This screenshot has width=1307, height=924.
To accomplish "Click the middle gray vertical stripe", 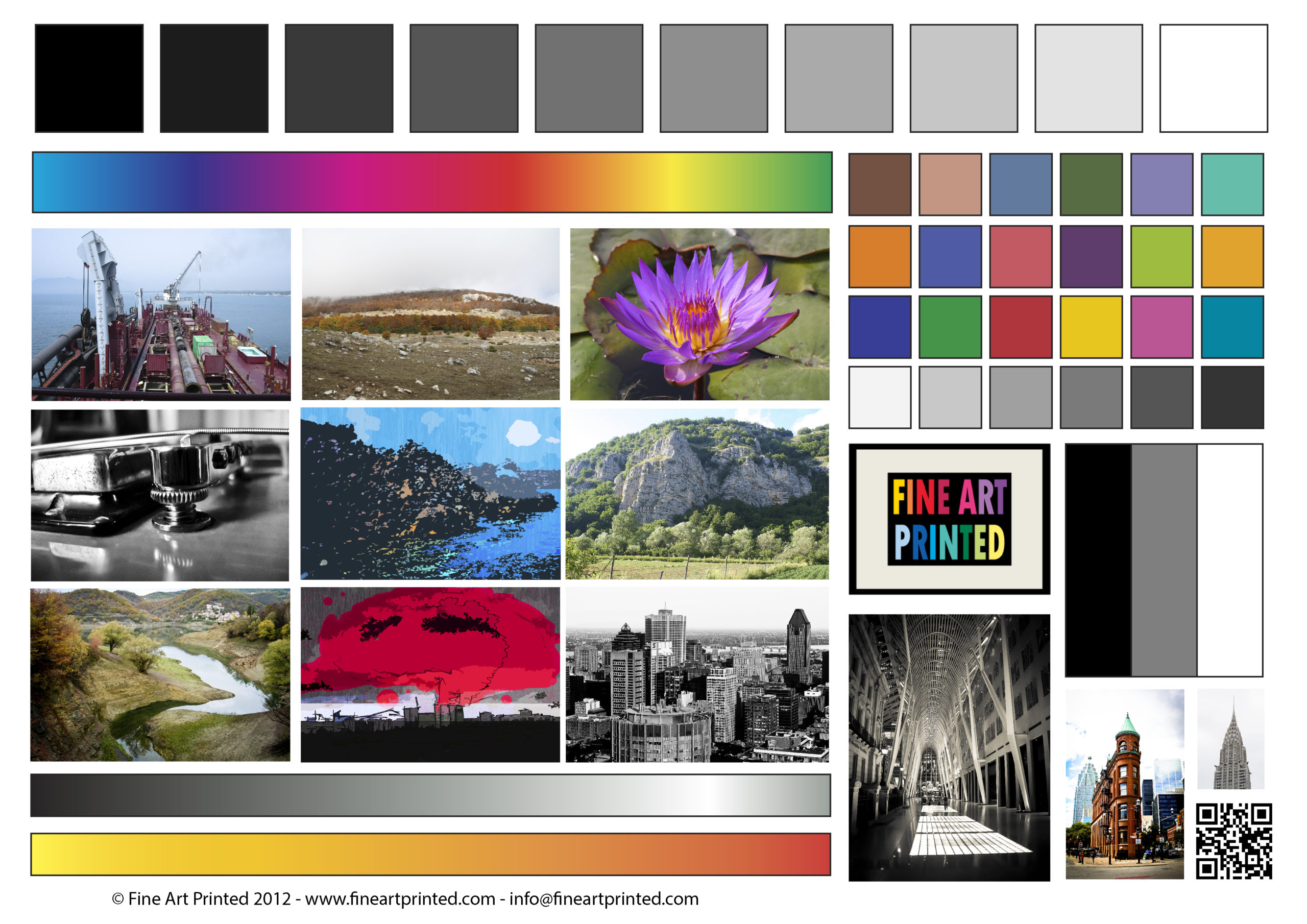I will click(x=1164, y=560).
